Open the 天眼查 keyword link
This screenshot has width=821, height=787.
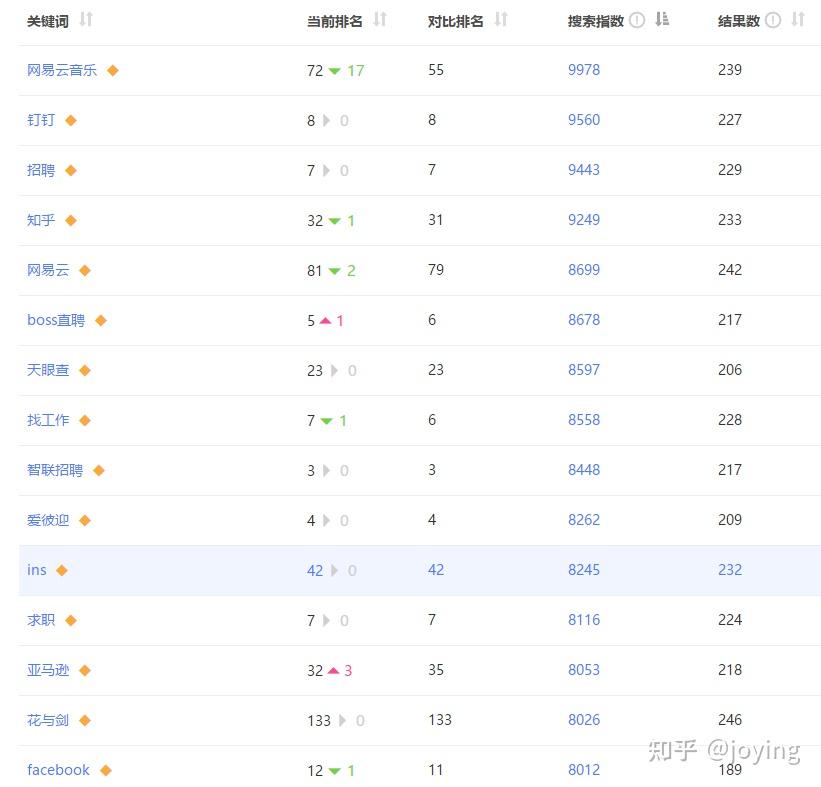tap(48, 370)
